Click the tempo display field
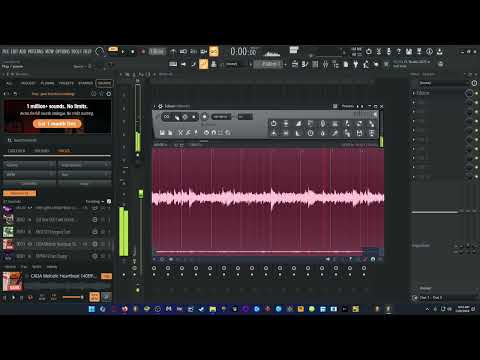 (156, 52)
